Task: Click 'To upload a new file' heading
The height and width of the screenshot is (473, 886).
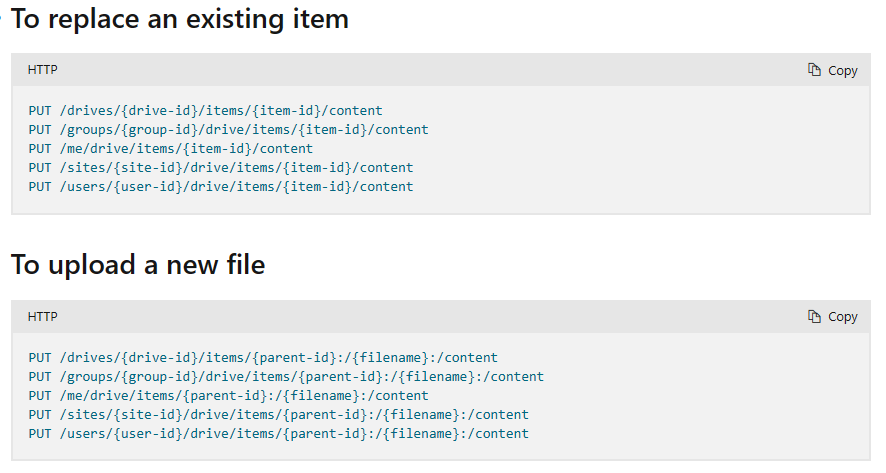Action: click(x=138, y=265)
